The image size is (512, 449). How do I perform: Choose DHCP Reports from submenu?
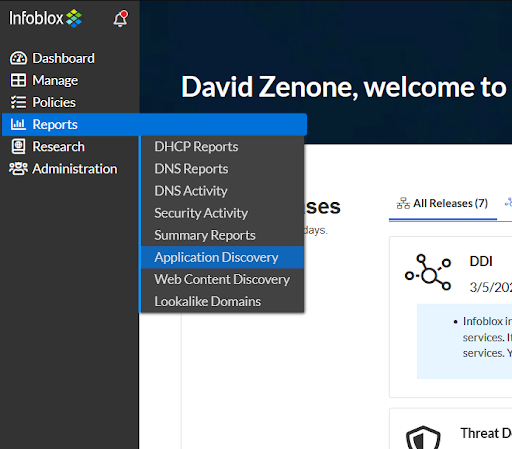point(222,147)
